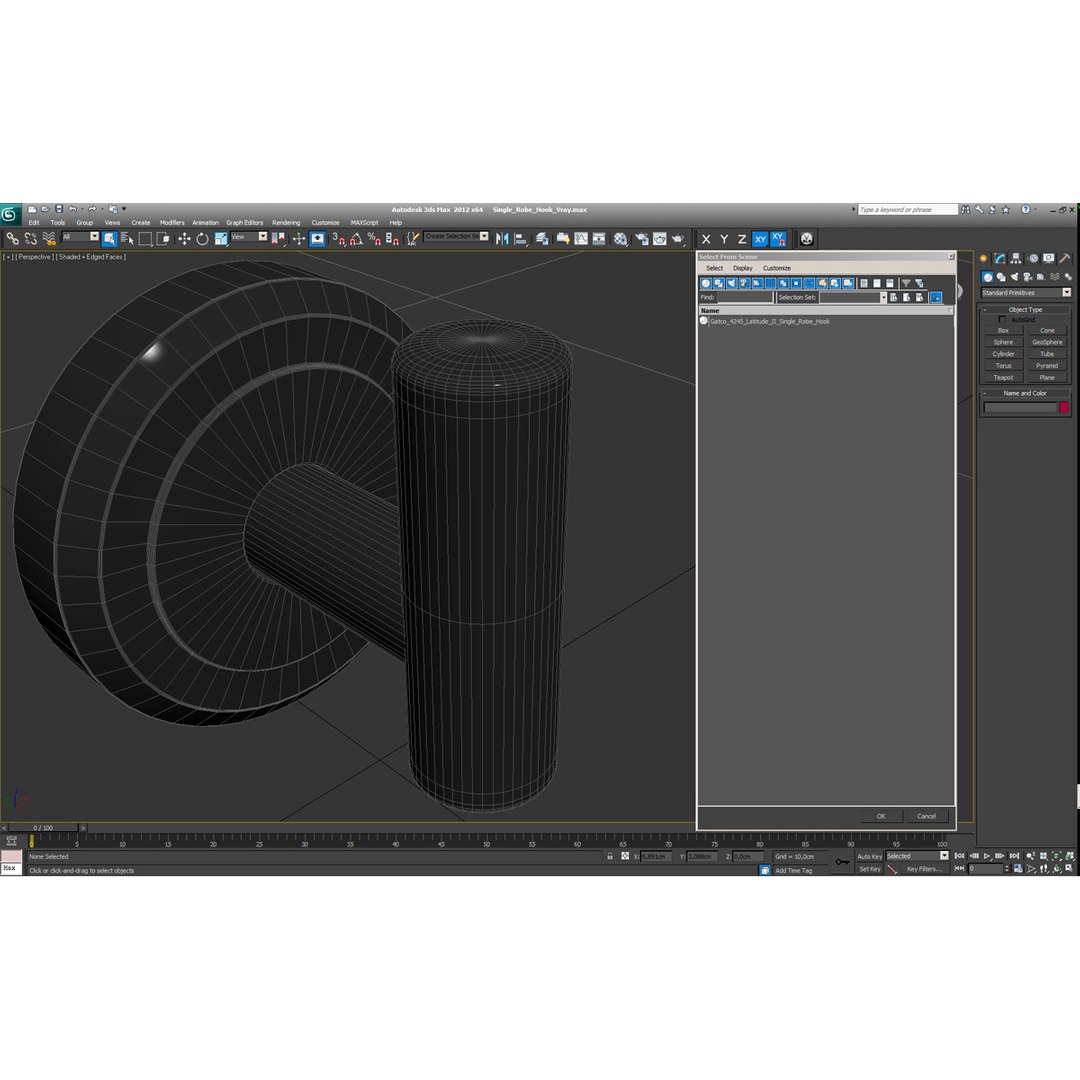Restrict to Z axis constraint
This screenshot has width=1080, height=1080.
click(x=742, y=239)
